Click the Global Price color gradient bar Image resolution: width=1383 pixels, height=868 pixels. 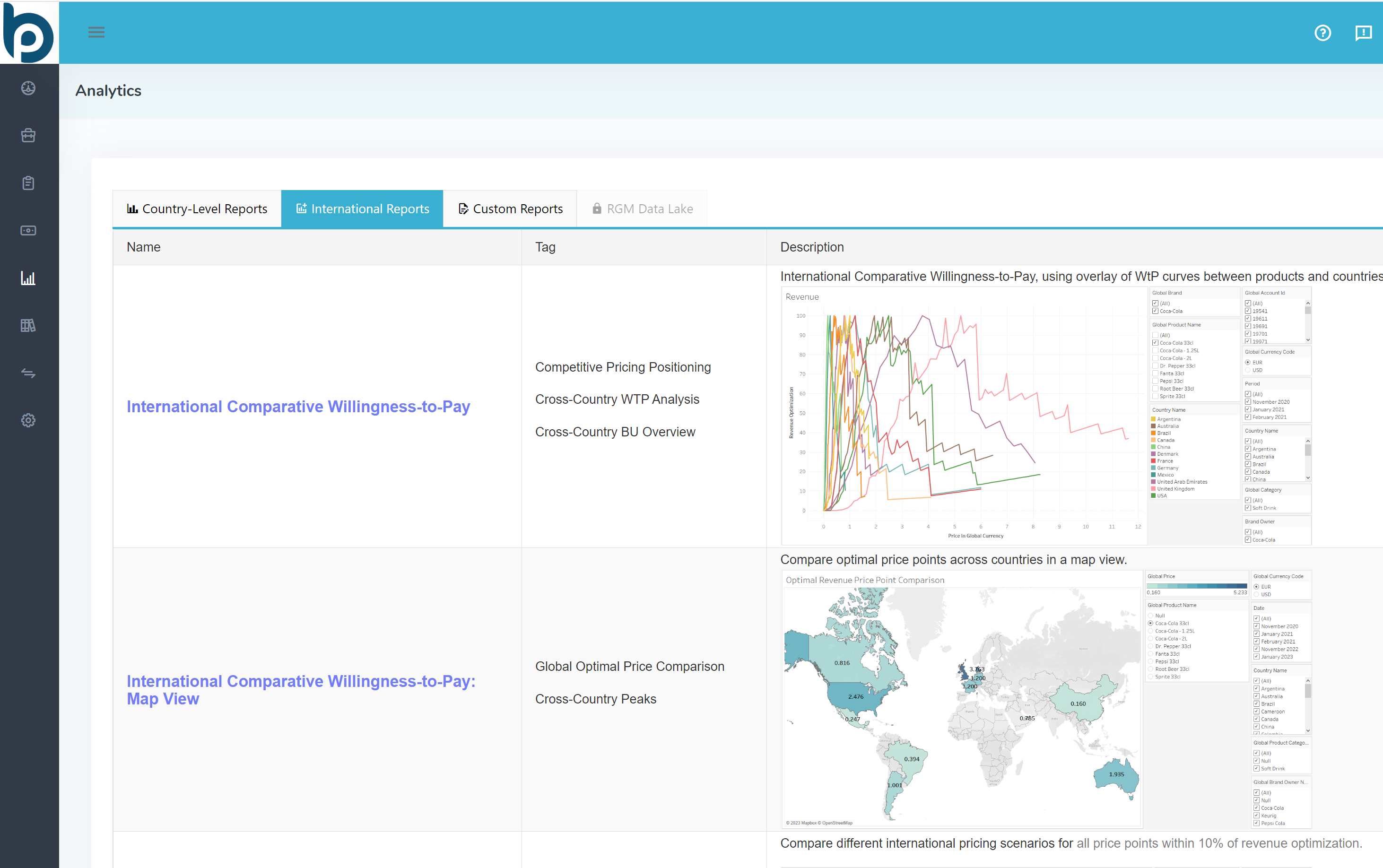tap(1196, 586)
